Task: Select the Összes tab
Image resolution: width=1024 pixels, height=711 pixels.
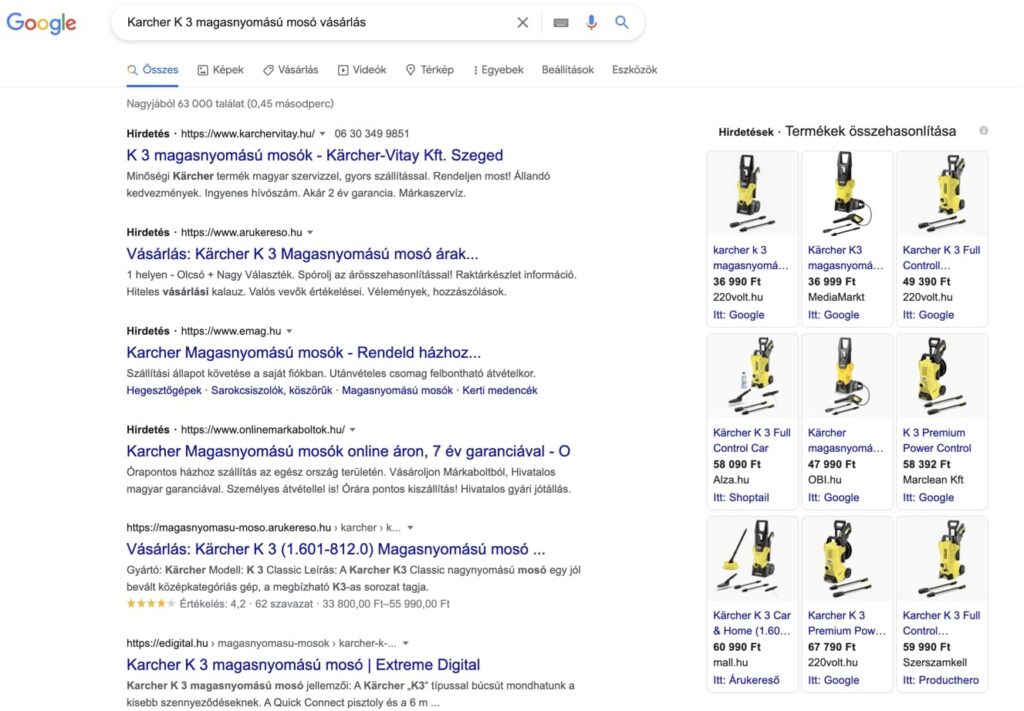Action: click(x=152, y=70)
